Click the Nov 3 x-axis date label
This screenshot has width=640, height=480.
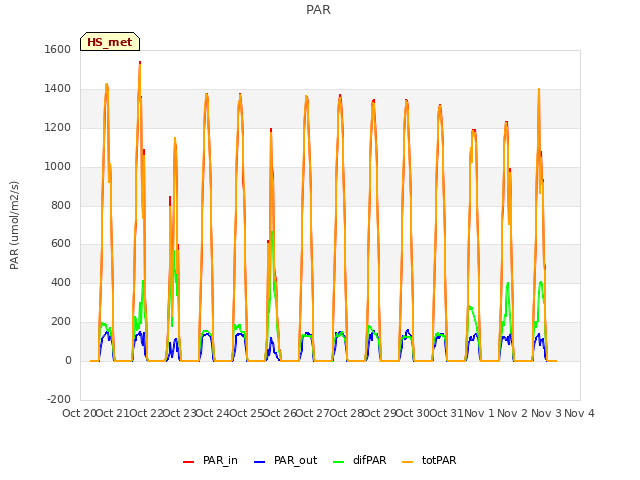[546, 413]
